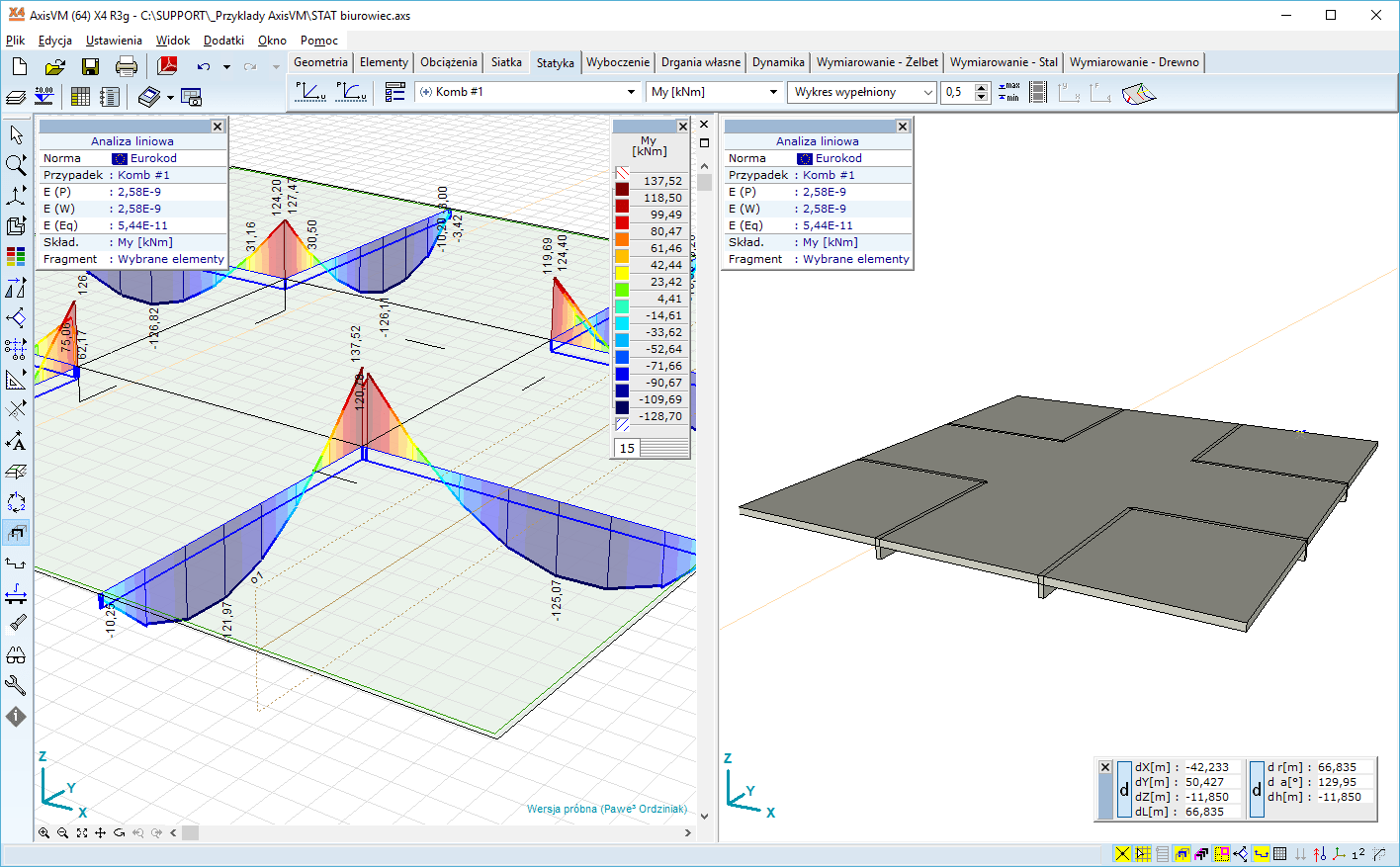Viewport: 1400px width, 867px height.
Task: Click the Print icon in toolbar
Action: pos(127,66)
